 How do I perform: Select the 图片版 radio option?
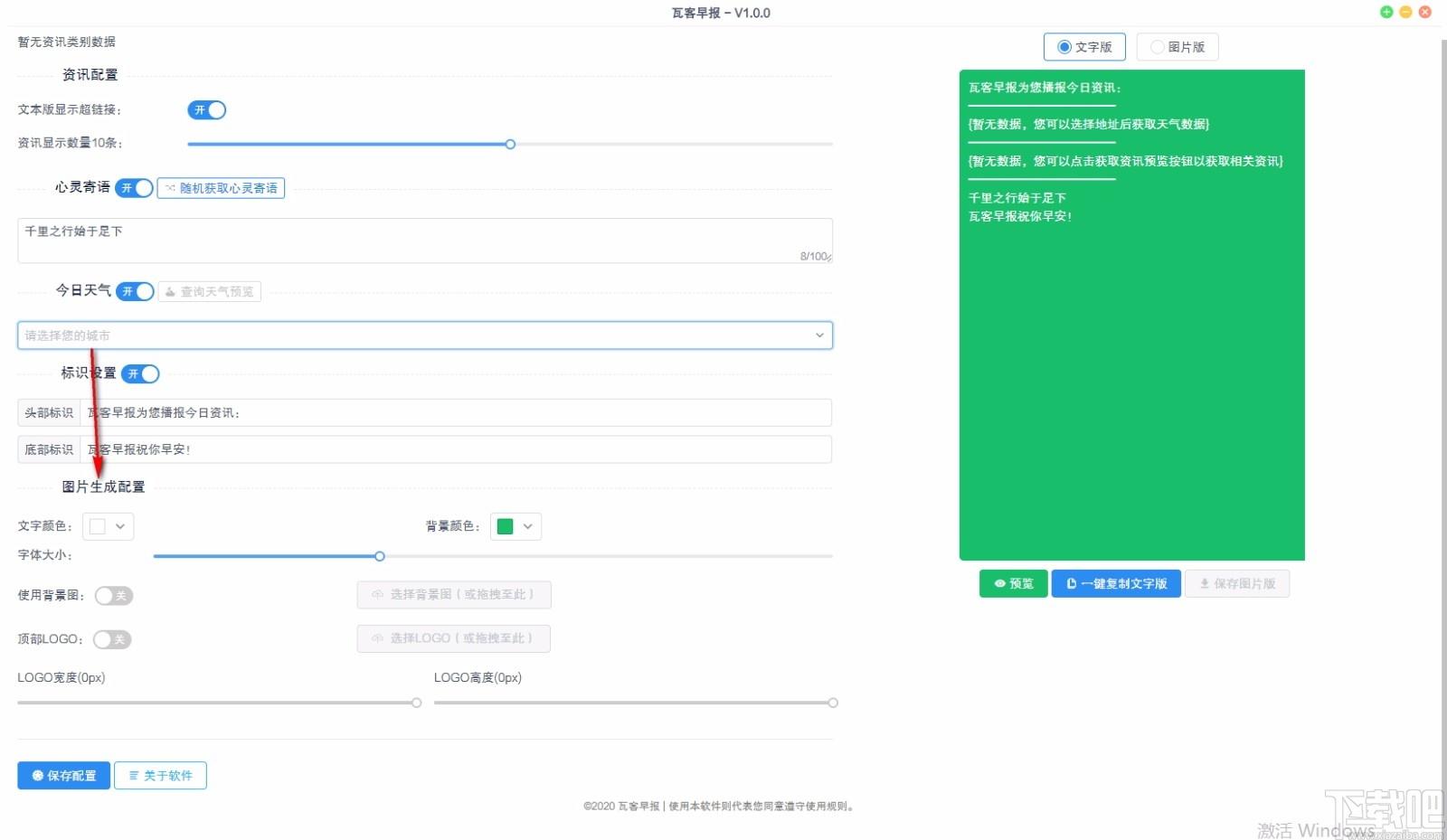coord(1177,47)
